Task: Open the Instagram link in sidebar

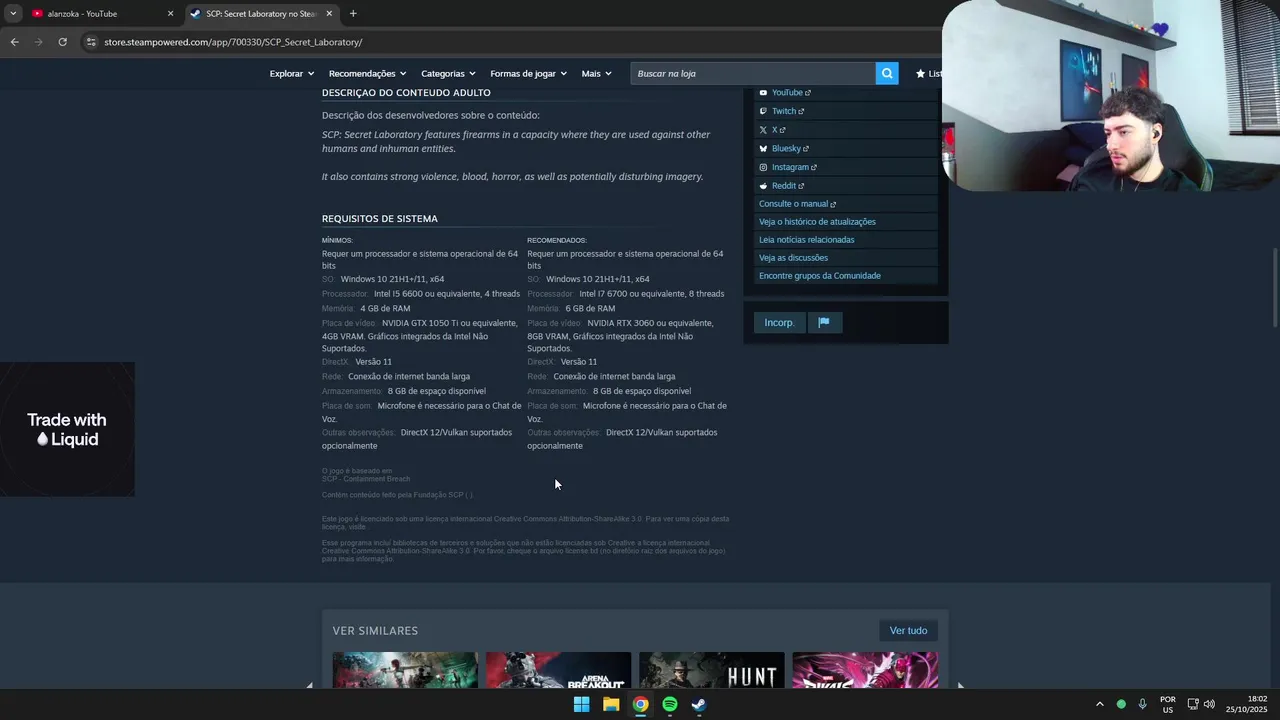Action: [794, 167]
